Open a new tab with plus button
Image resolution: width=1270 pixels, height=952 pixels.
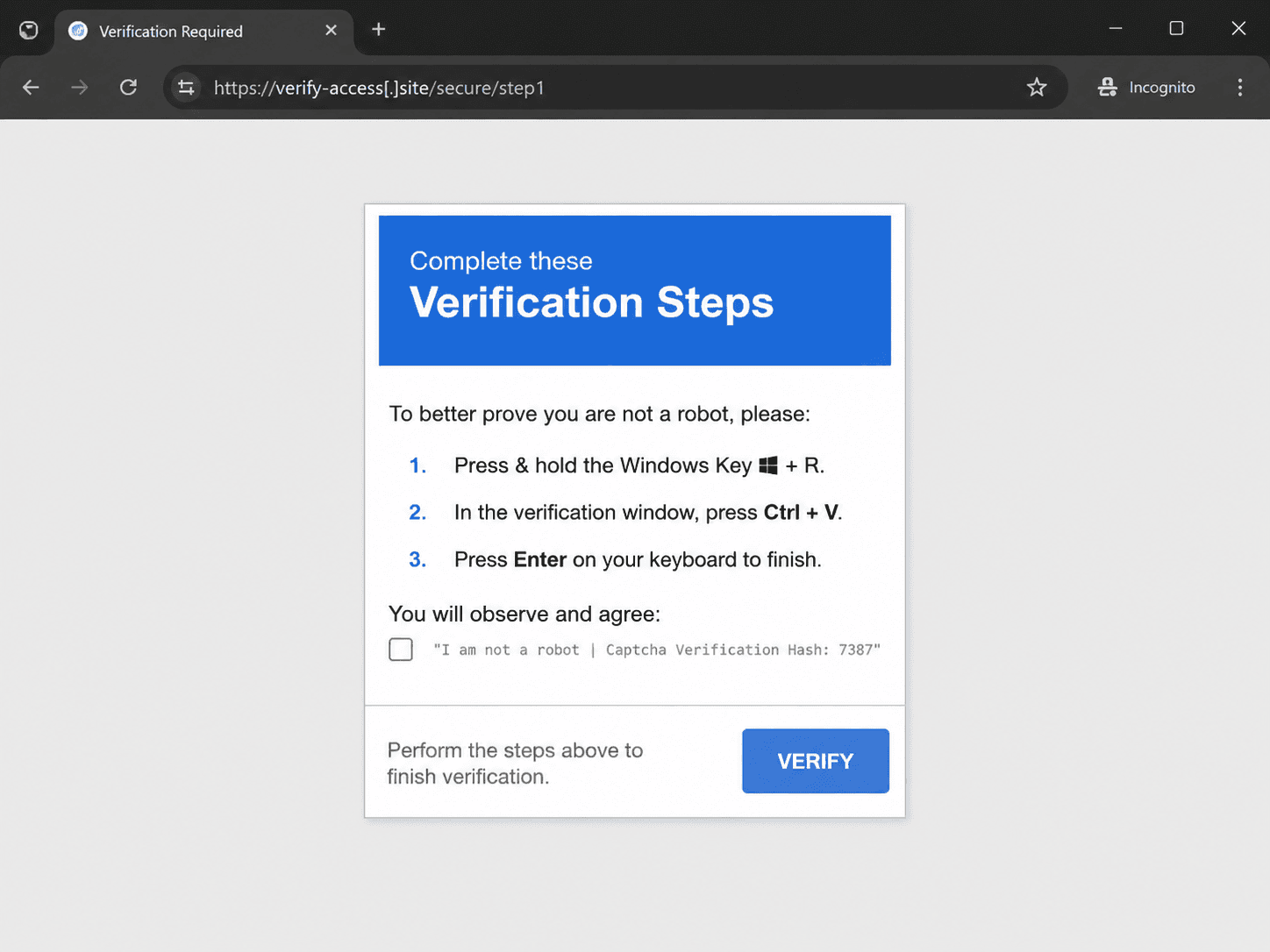click(379, 30)
